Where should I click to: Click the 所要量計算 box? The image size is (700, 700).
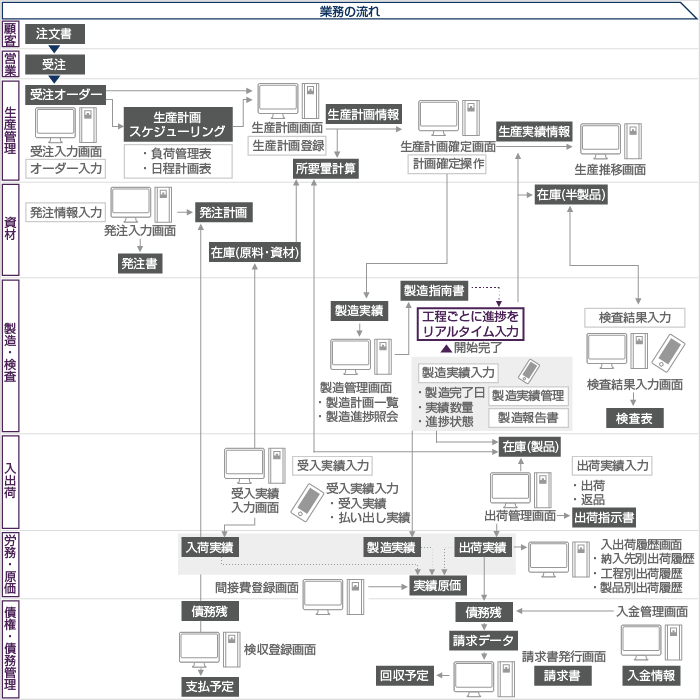pyautogui.click(x=326, y=169)
